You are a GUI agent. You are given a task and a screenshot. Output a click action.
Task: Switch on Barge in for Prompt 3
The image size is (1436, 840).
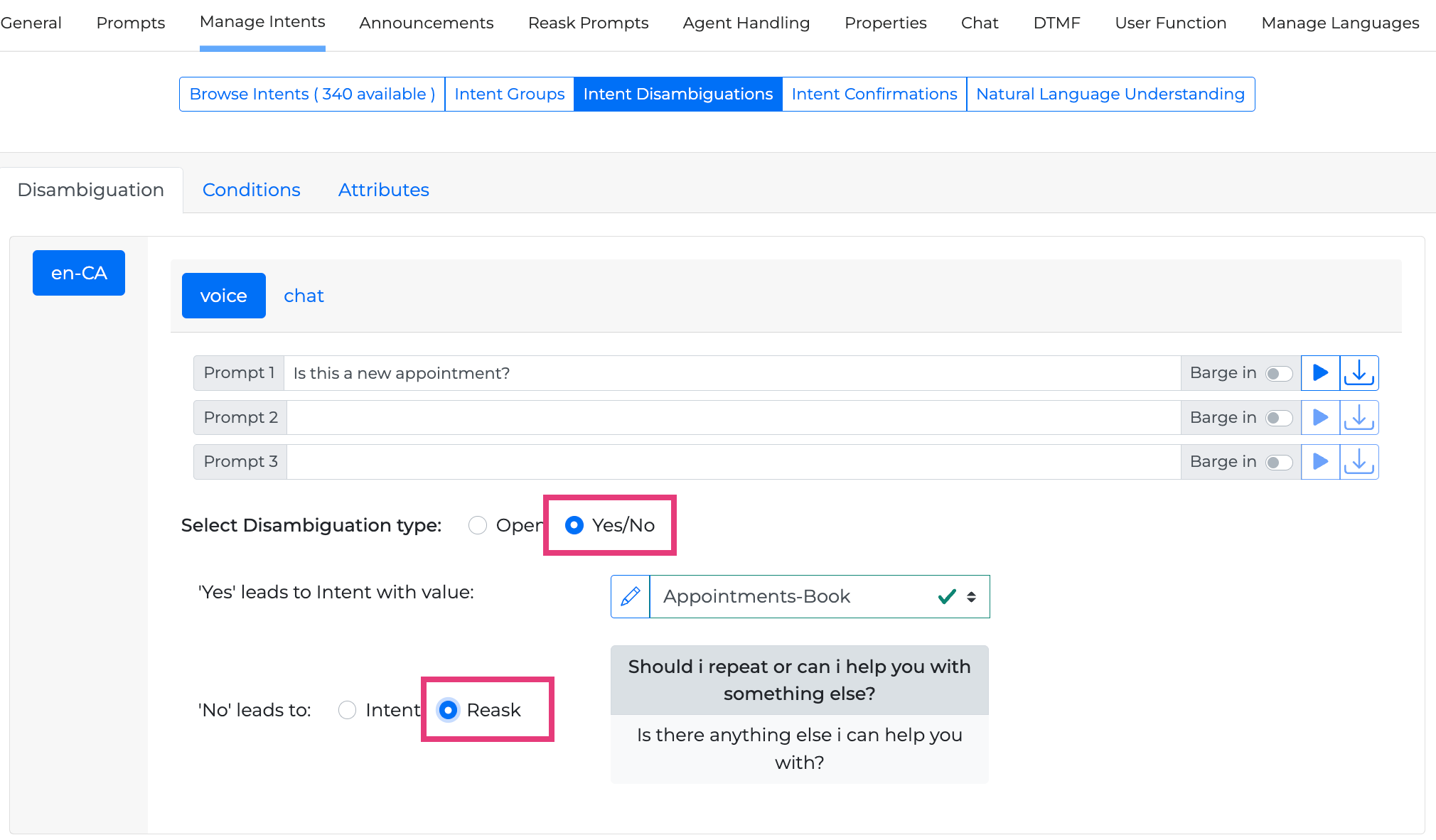pyautogui.click(x=1278, y=463)
